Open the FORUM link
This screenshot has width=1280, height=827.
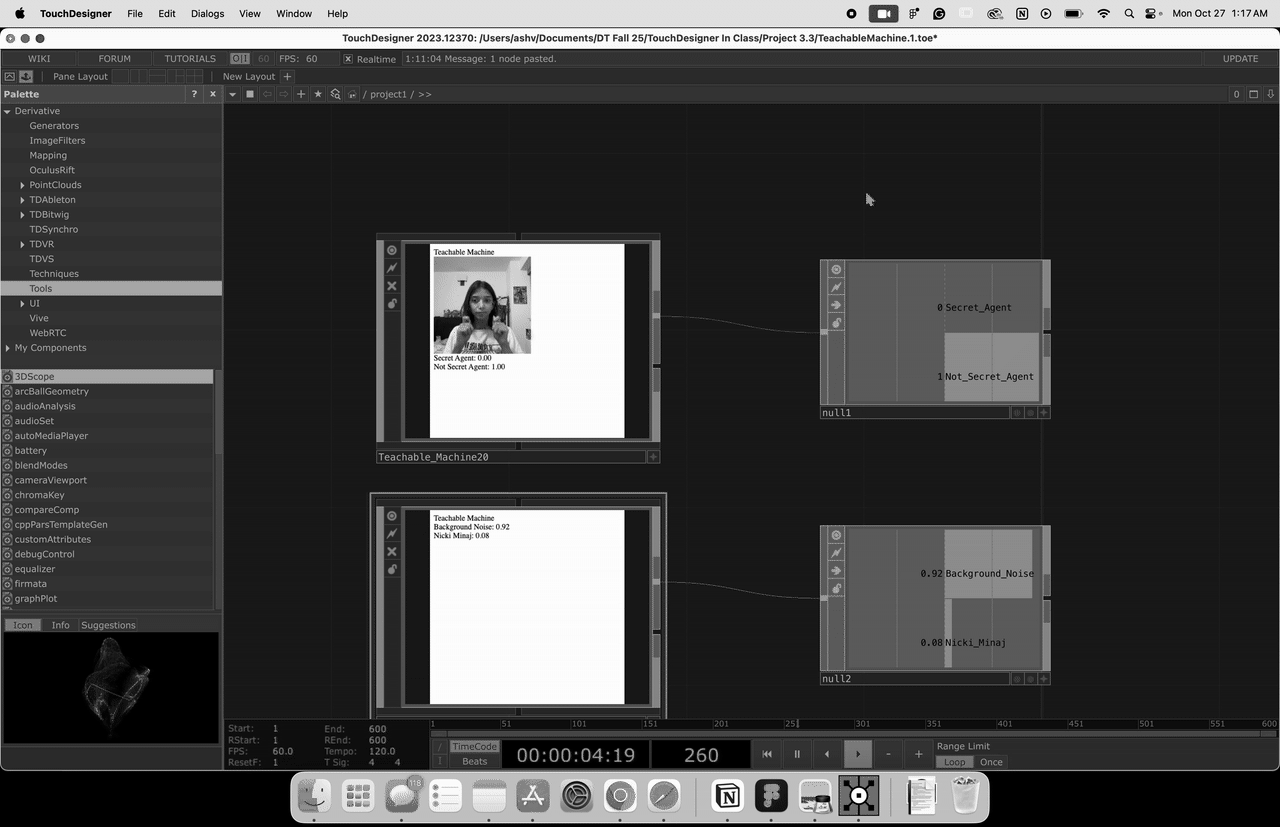pyautogui.click(x=115, y=59)
